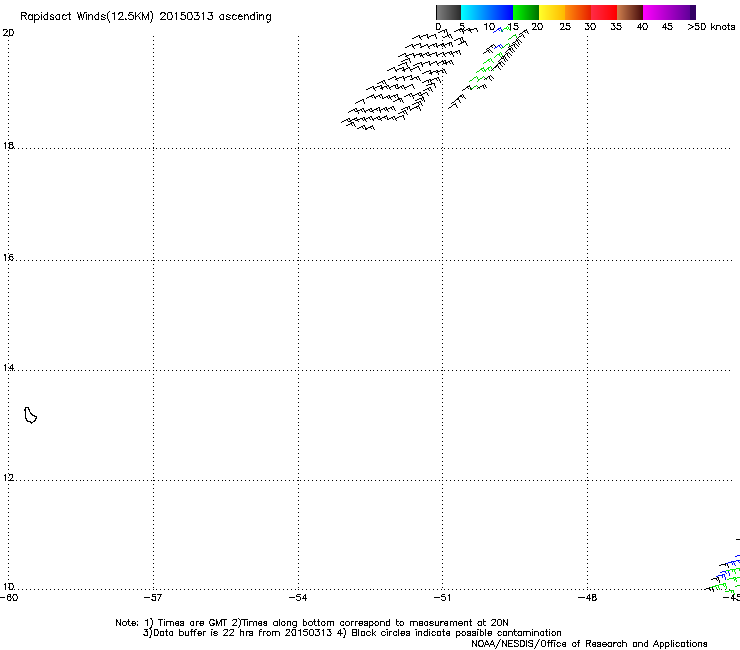The width and height of the screenshot is (740, 650).
Task: Click the latitude label 20
Action: pyautogui.click(x=8, y=33)
